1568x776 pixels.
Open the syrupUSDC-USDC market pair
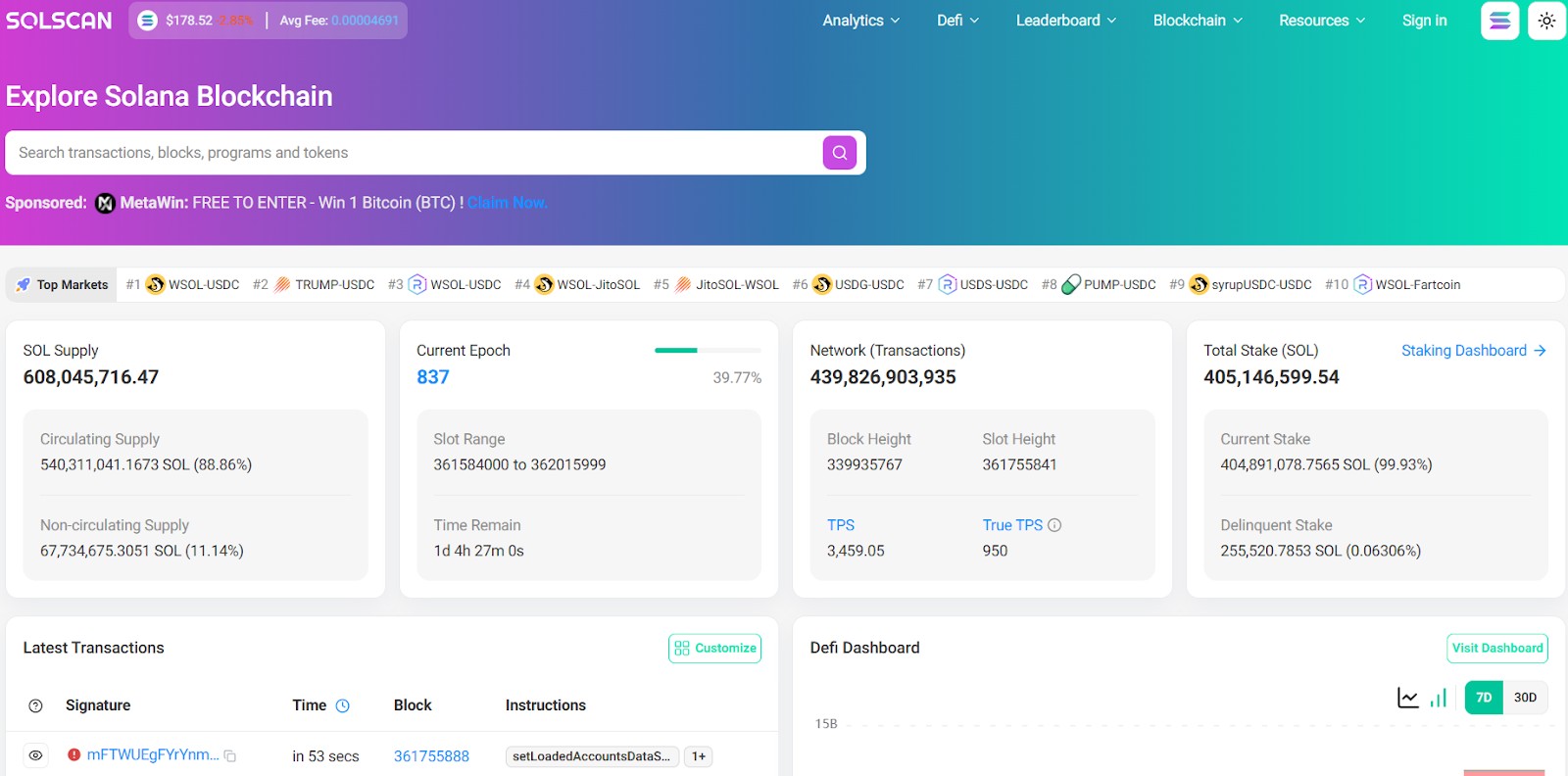tap(1261, 285)
